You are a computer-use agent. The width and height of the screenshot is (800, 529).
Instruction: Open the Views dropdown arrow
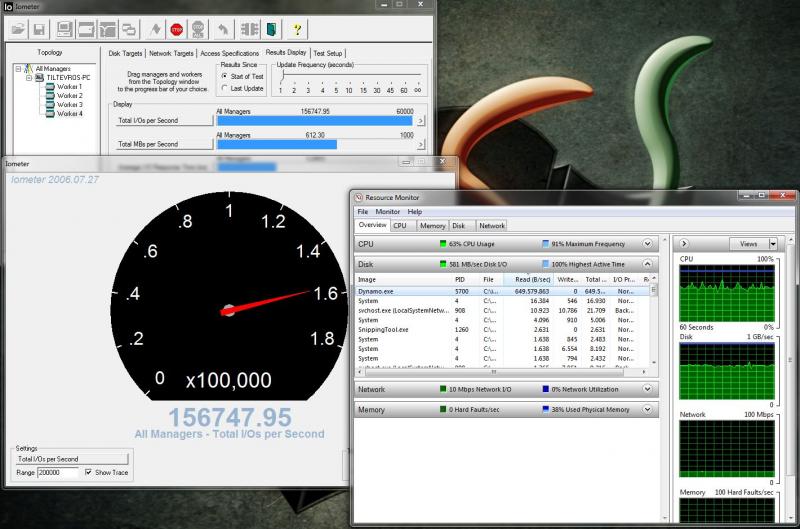click(x=773, y=244)
